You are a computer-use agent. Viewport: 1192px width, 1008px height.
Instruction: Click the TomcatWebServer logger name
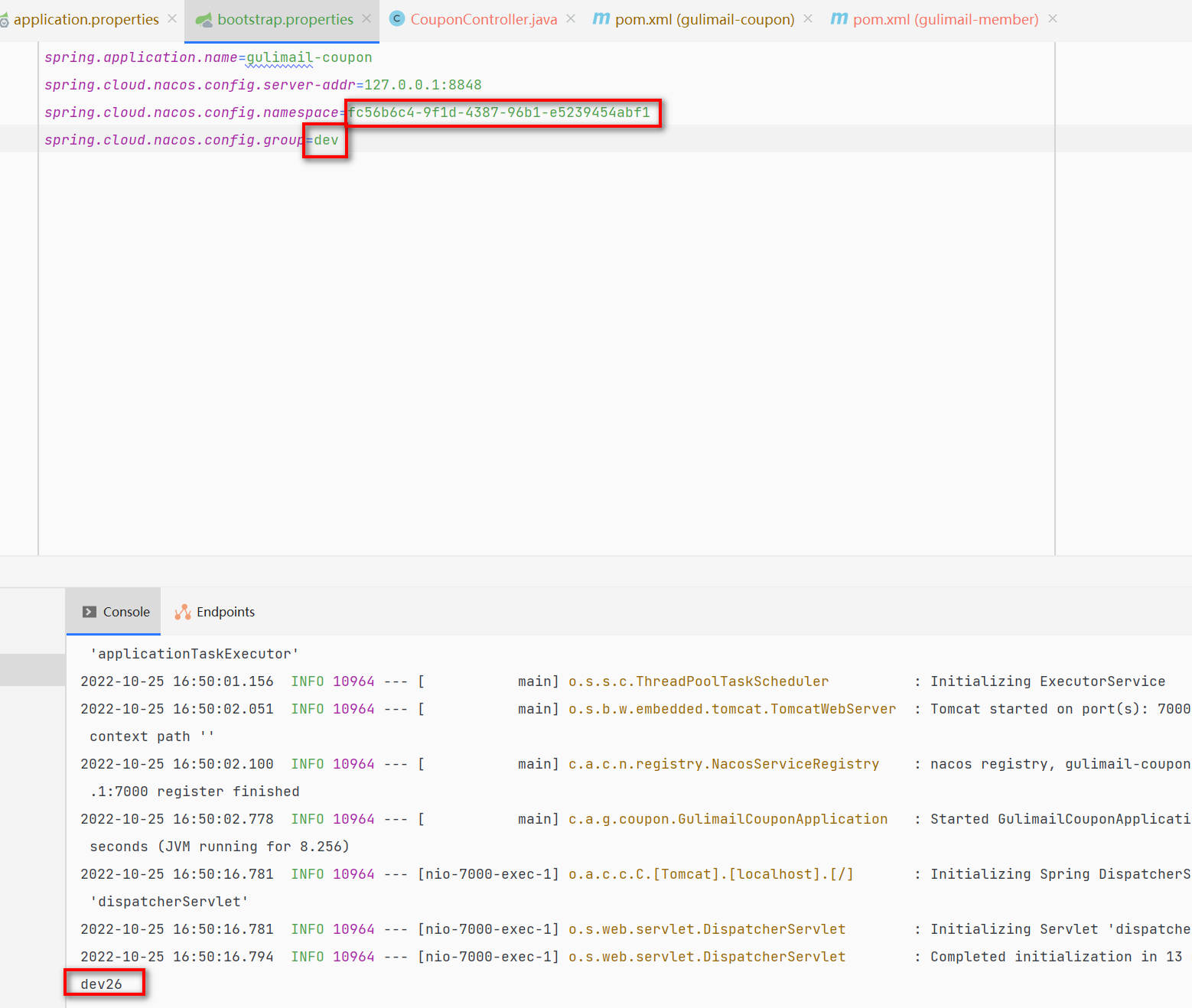click(732, 709)
